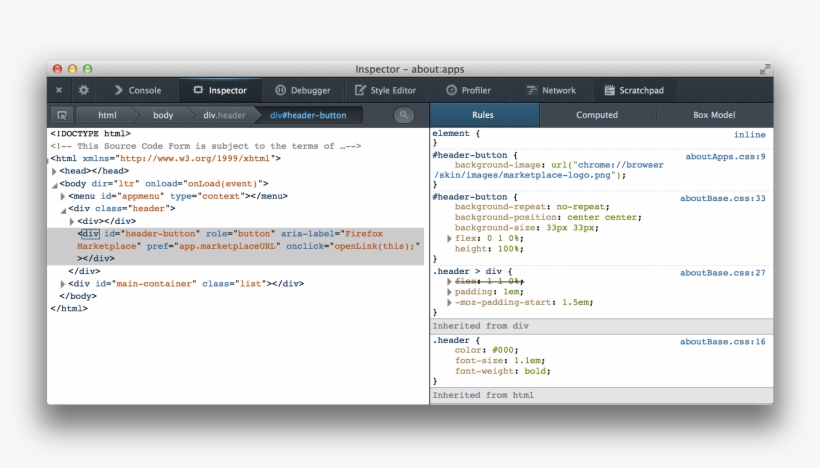820x468 pixels.
Task: Open the Network monitor tool
Action: tap(551, 90)
